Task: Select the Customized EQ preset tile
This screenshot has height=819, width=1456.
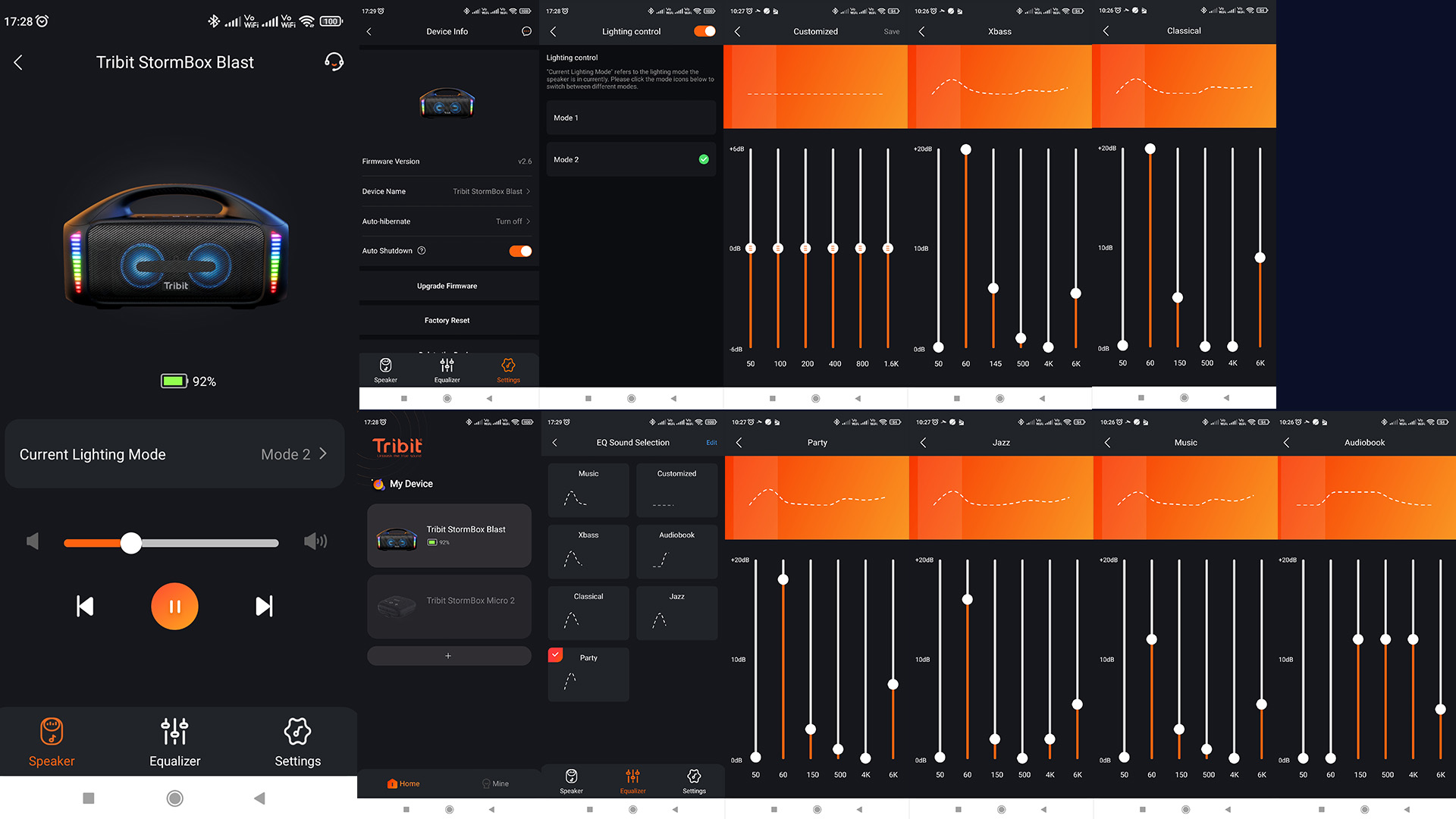Action: [x=676, y=490]
